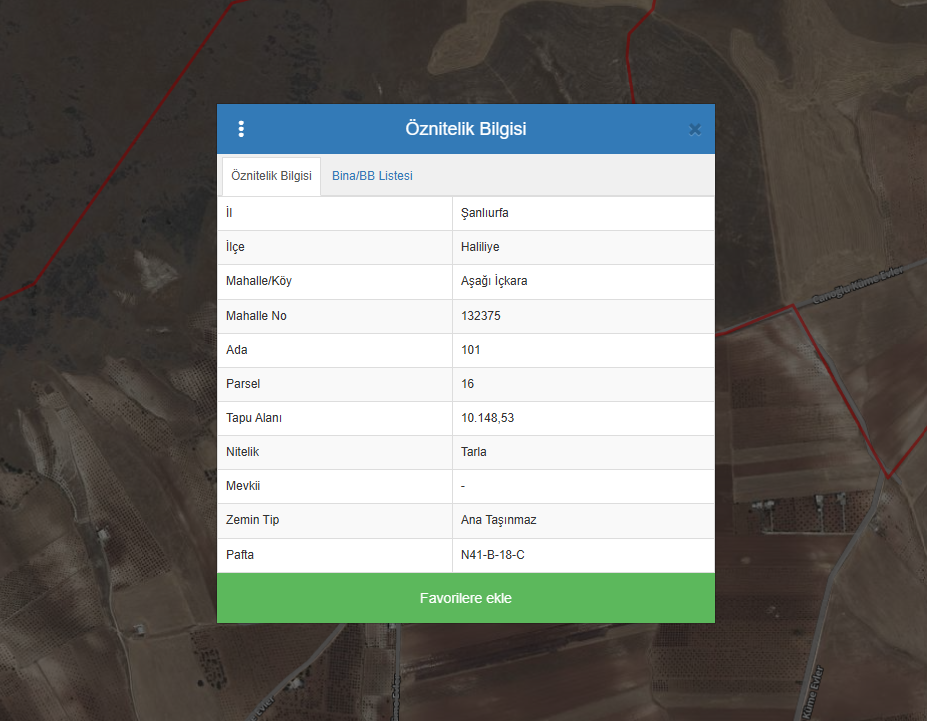Viewport: 927px width, 721px height.
Task: Switch to the Bina/BB Listesi tab
Action: (x=372, y=176)
